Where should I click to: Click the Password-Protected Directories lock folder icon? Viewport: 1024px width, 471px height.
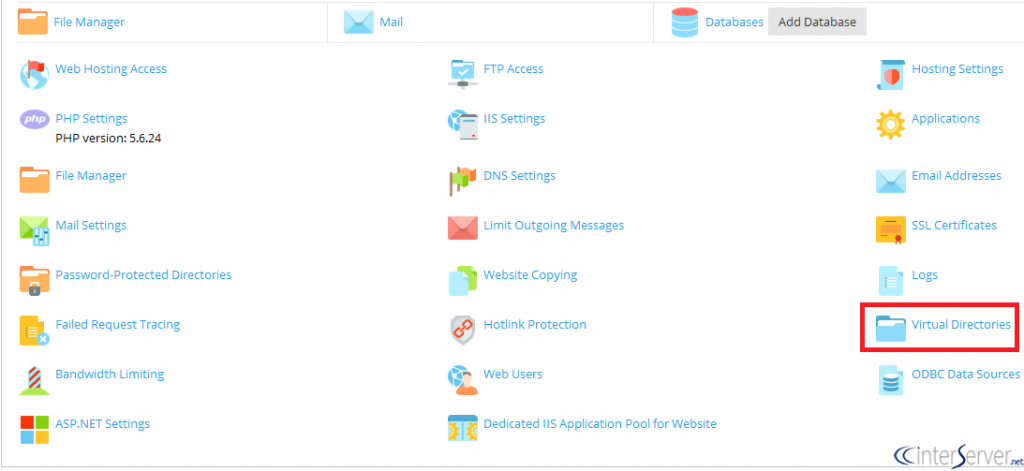[35, 280]
